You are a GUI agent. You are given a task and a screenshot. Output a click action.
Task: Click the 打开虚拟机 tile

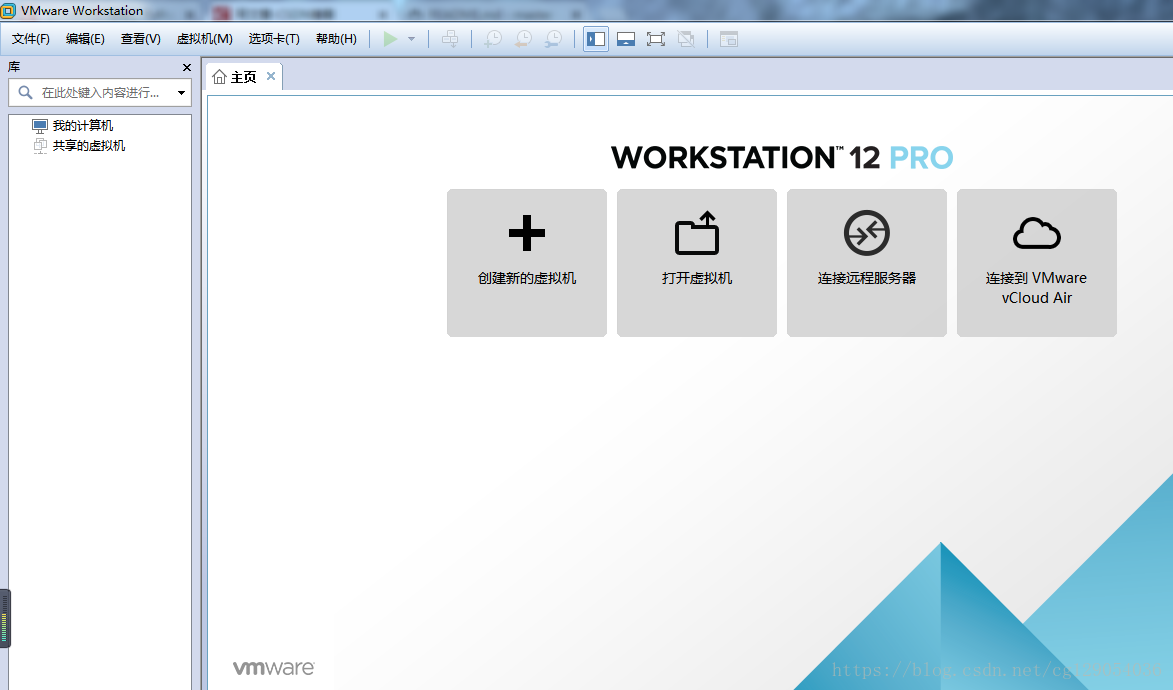pos(696,263)
